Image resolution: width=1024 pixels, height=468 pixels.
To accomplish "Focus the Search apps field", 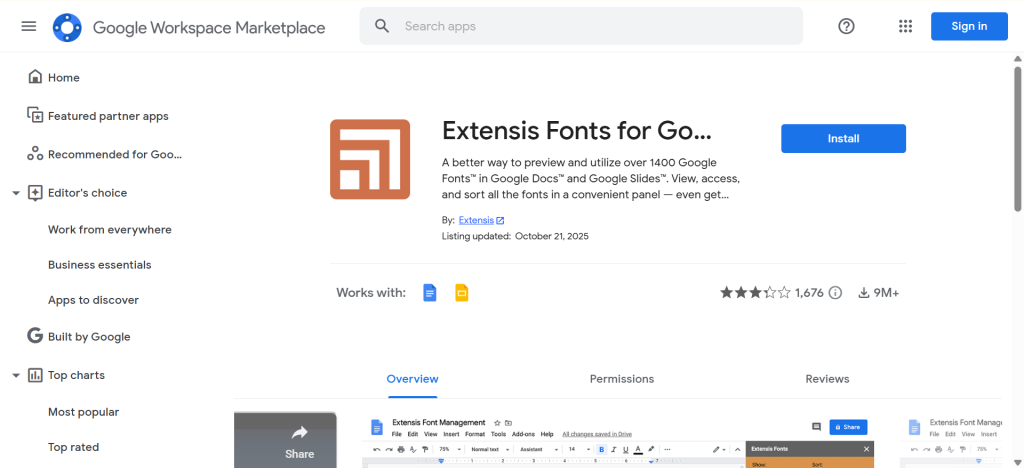I will point(581,26).
